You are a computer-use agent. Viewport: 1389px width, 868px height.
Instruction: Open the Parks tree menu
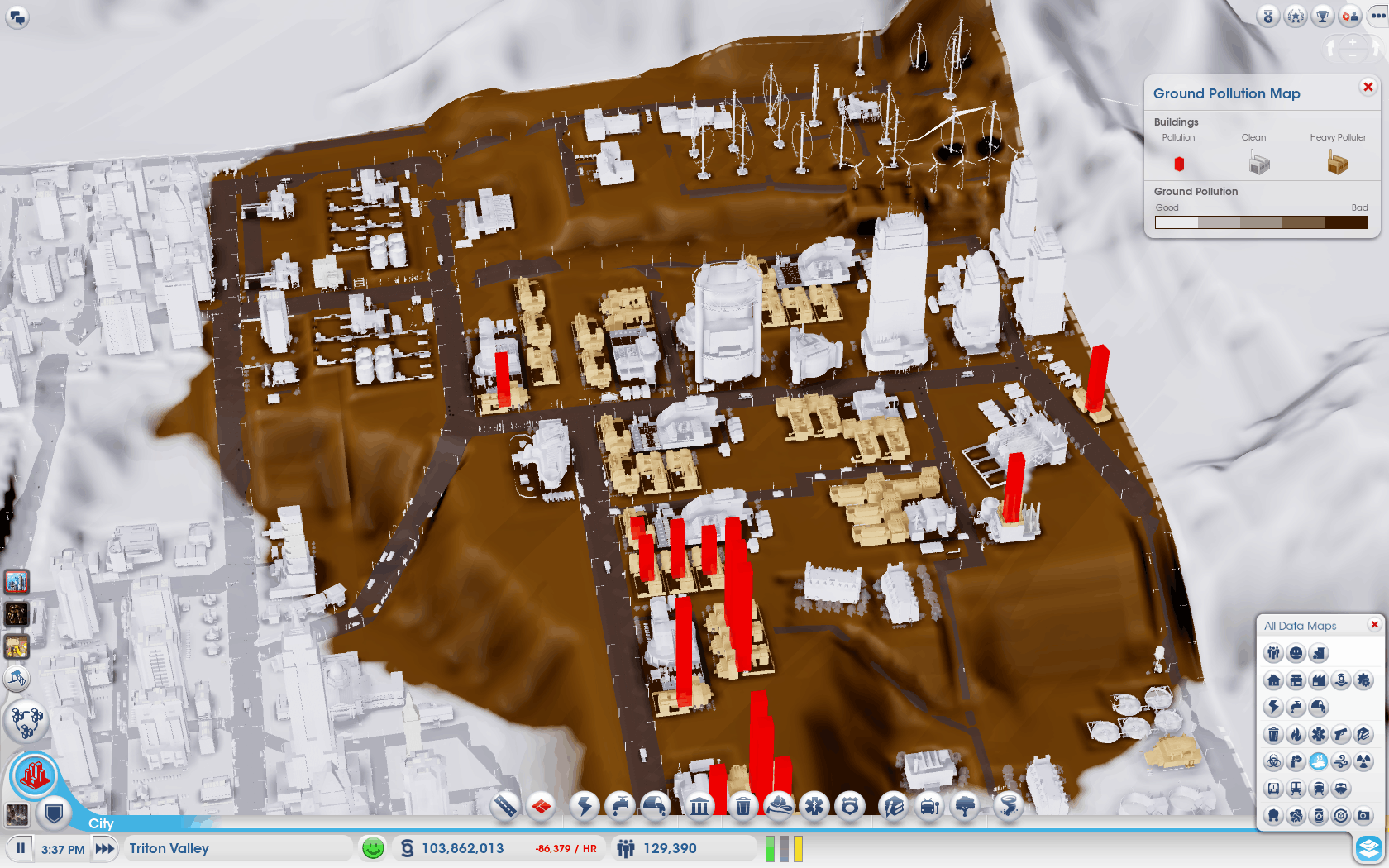[965, 805]
